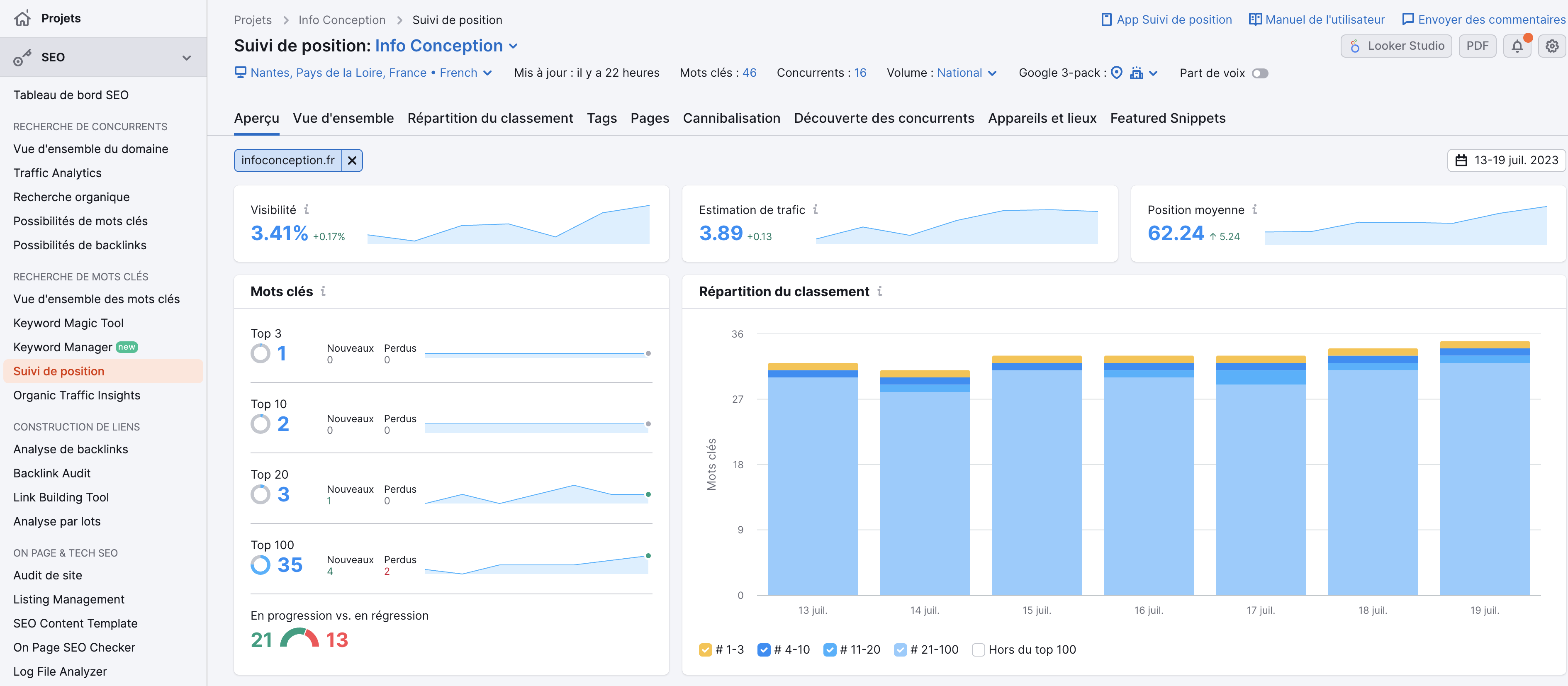Click the Top 10 donut chart icon
1568x686 pixels.
pyautogui.click(x=261, y=424)
